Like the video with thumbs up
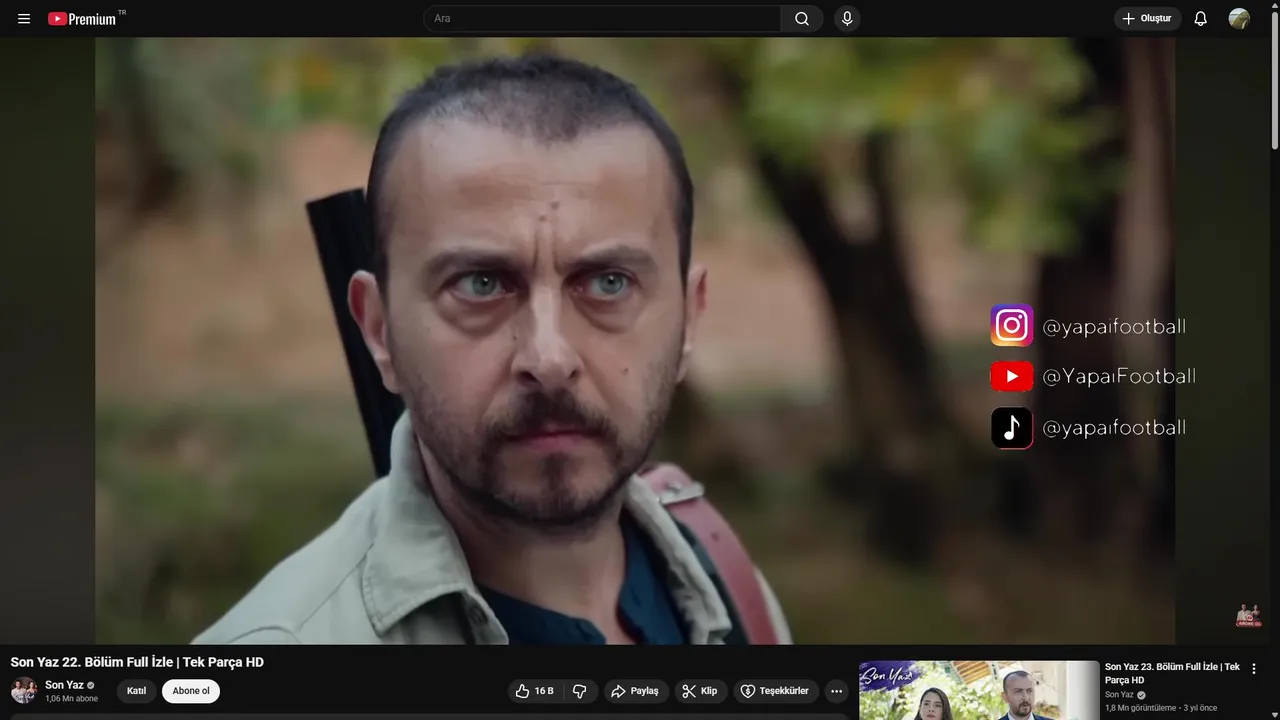 click(535, 691)
